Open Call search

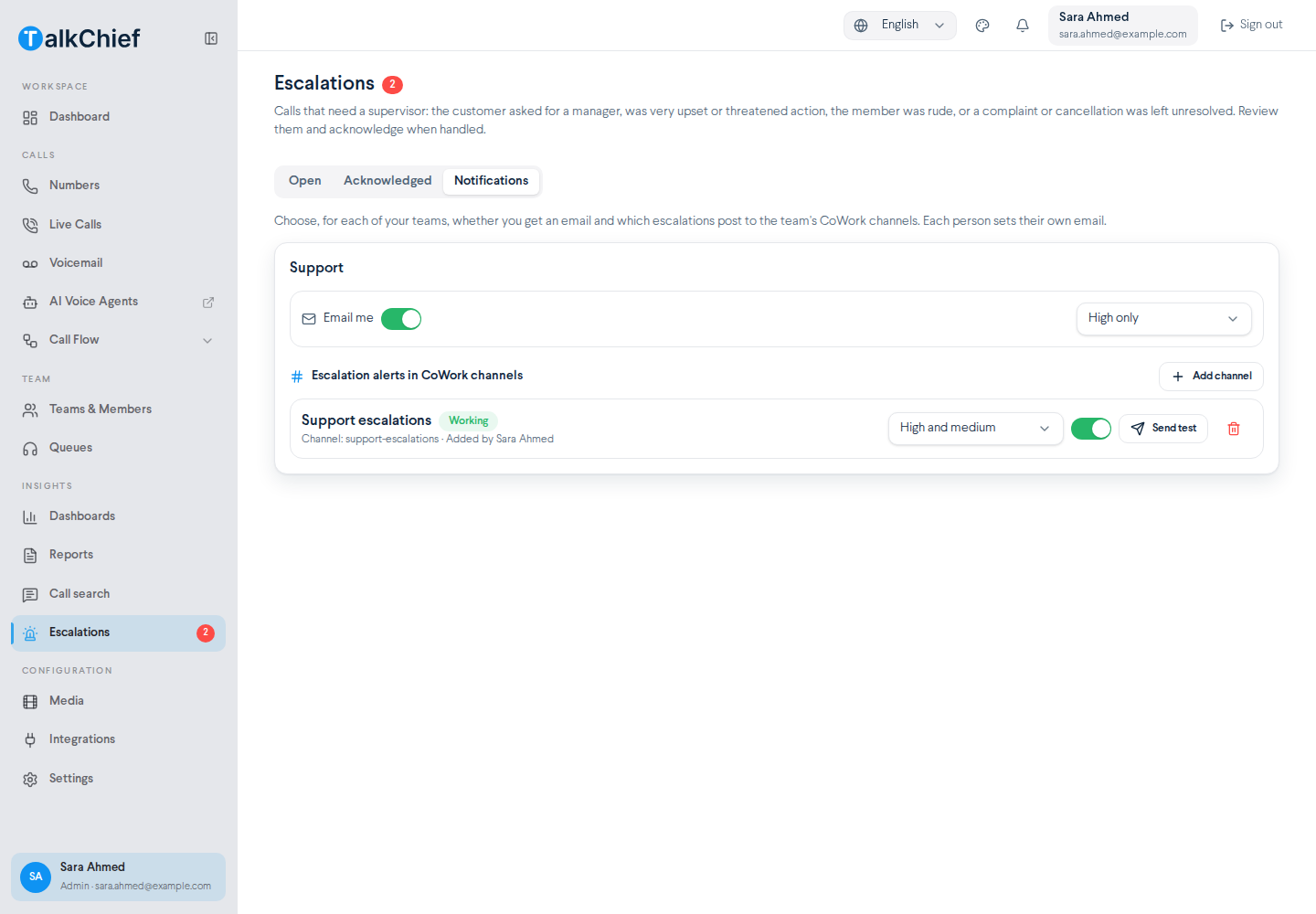coord(119,594)
